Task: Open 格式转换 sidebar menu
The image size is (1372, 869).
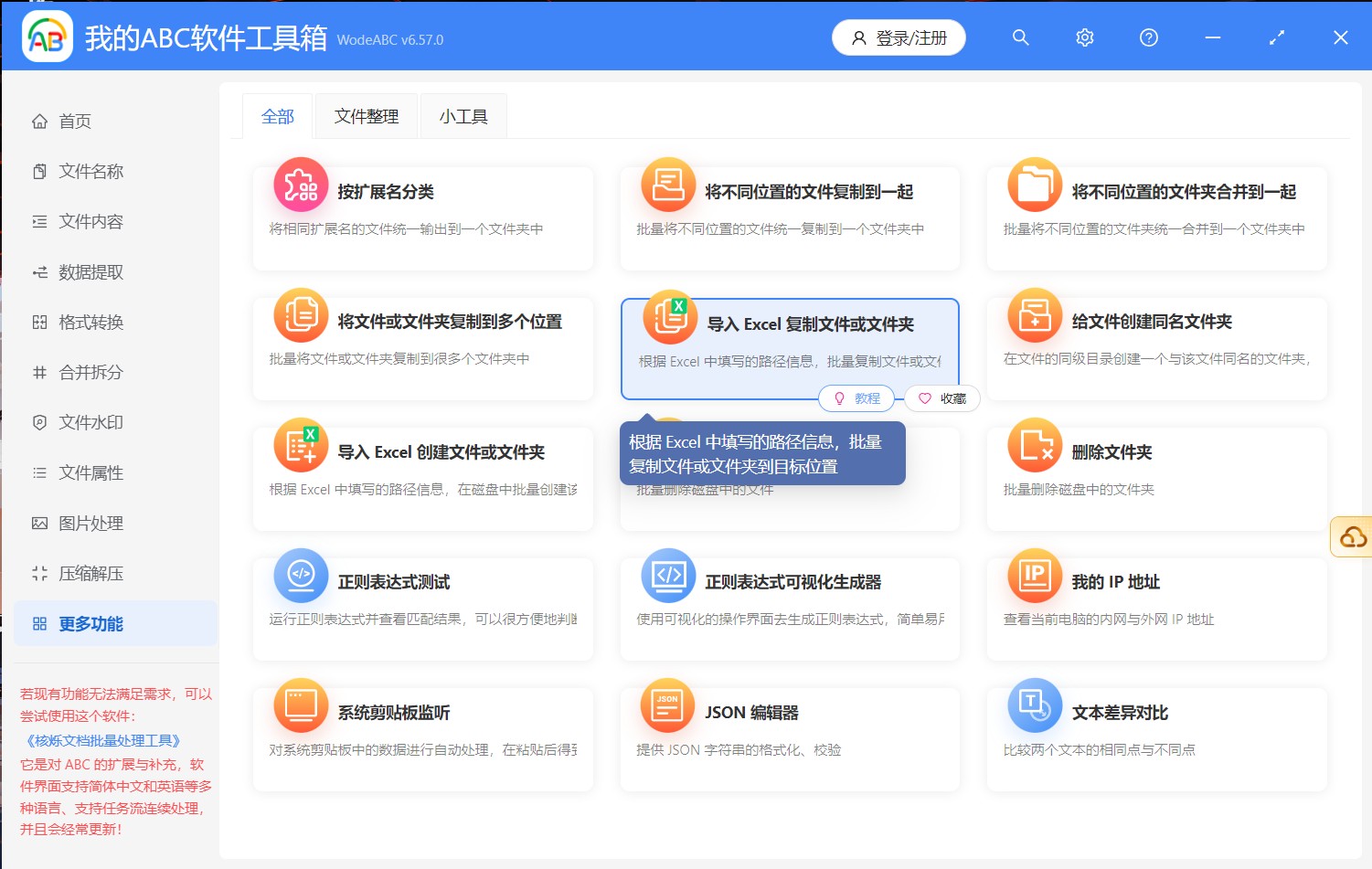Action: pyautogui.click(x=116, y=323)
